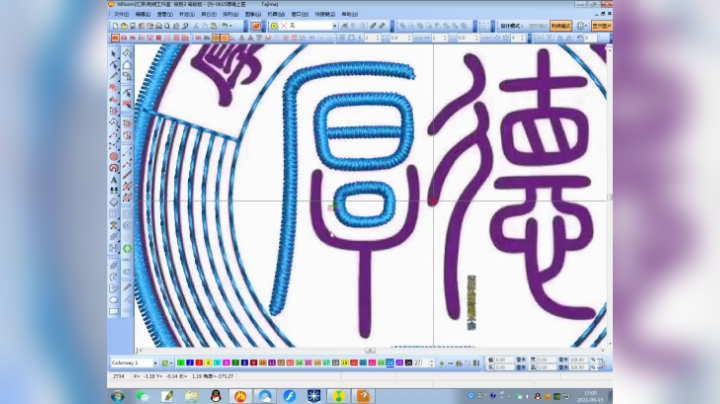Click the vertical scrollbar on canvas right edge
This screenshot has width=720, height=404.
[x=610, y=196]
